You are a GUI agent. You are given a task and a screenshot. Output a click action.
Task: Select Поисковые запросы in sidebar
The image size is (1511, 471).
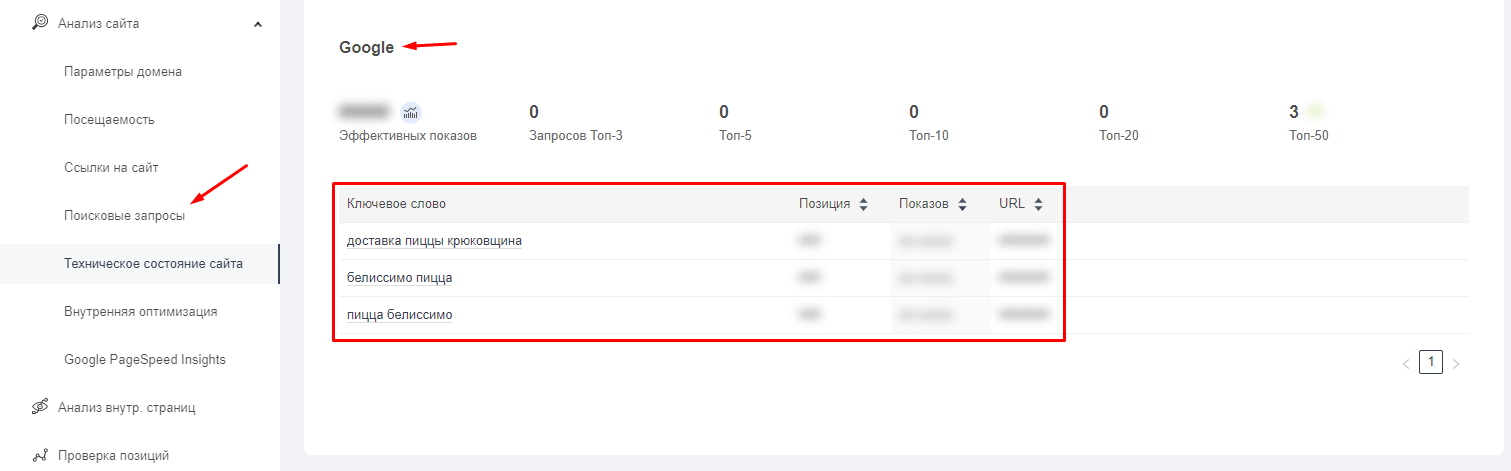pyautogui.click(x=124, y=216)
